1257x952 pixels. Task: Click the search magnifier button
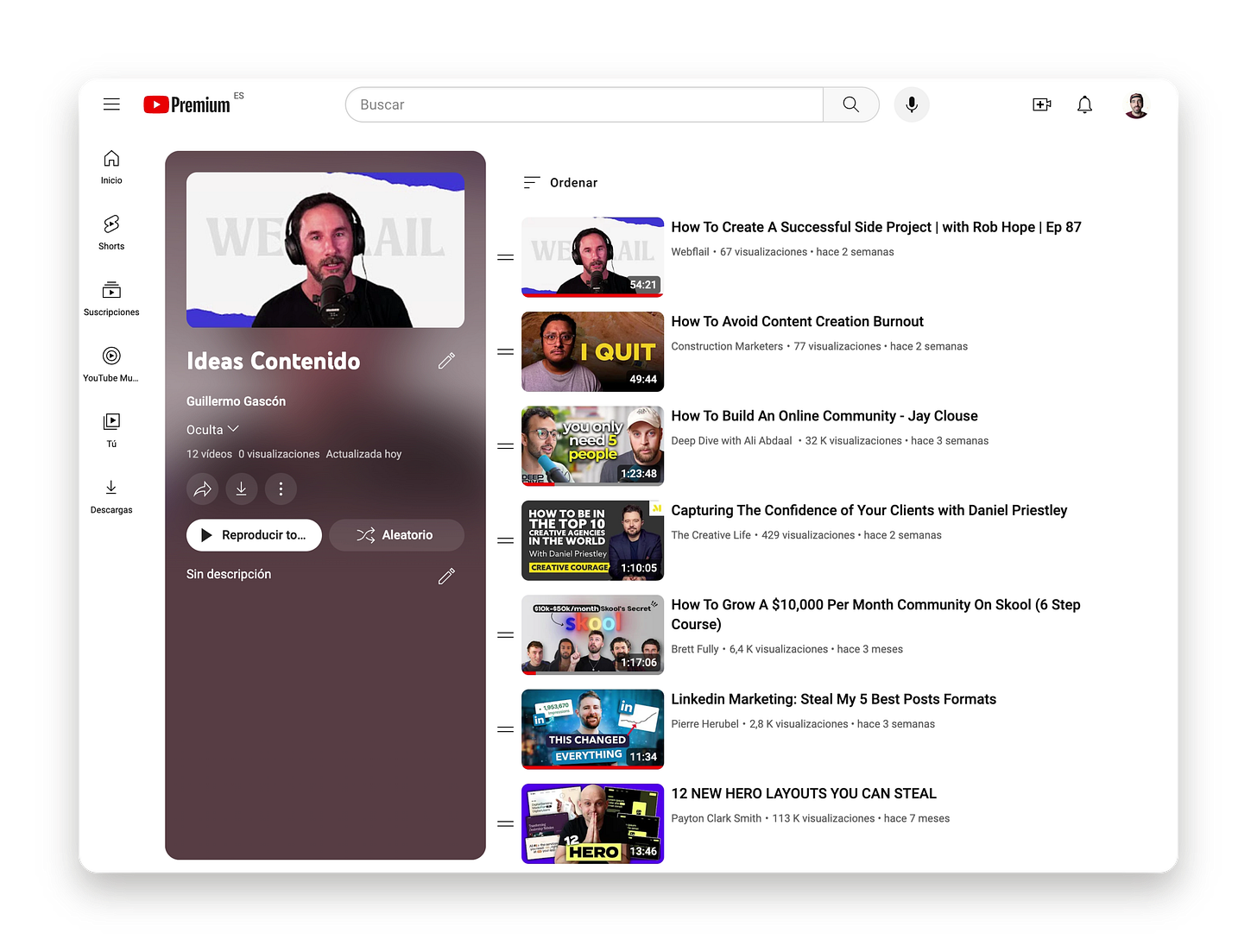tap(850, 104)
